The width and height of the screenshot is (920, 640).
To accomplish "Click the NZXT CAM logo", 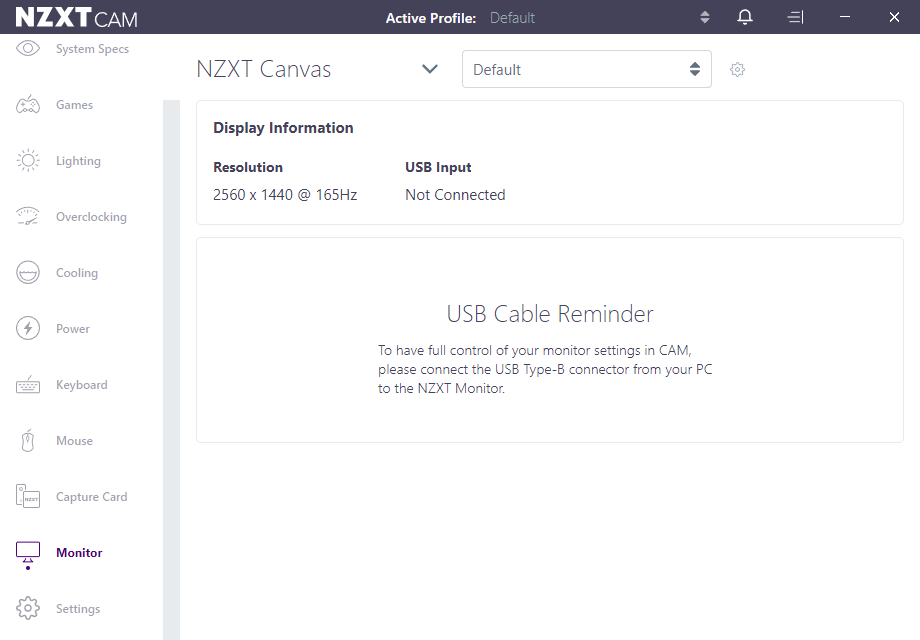I will click(76, 18).
